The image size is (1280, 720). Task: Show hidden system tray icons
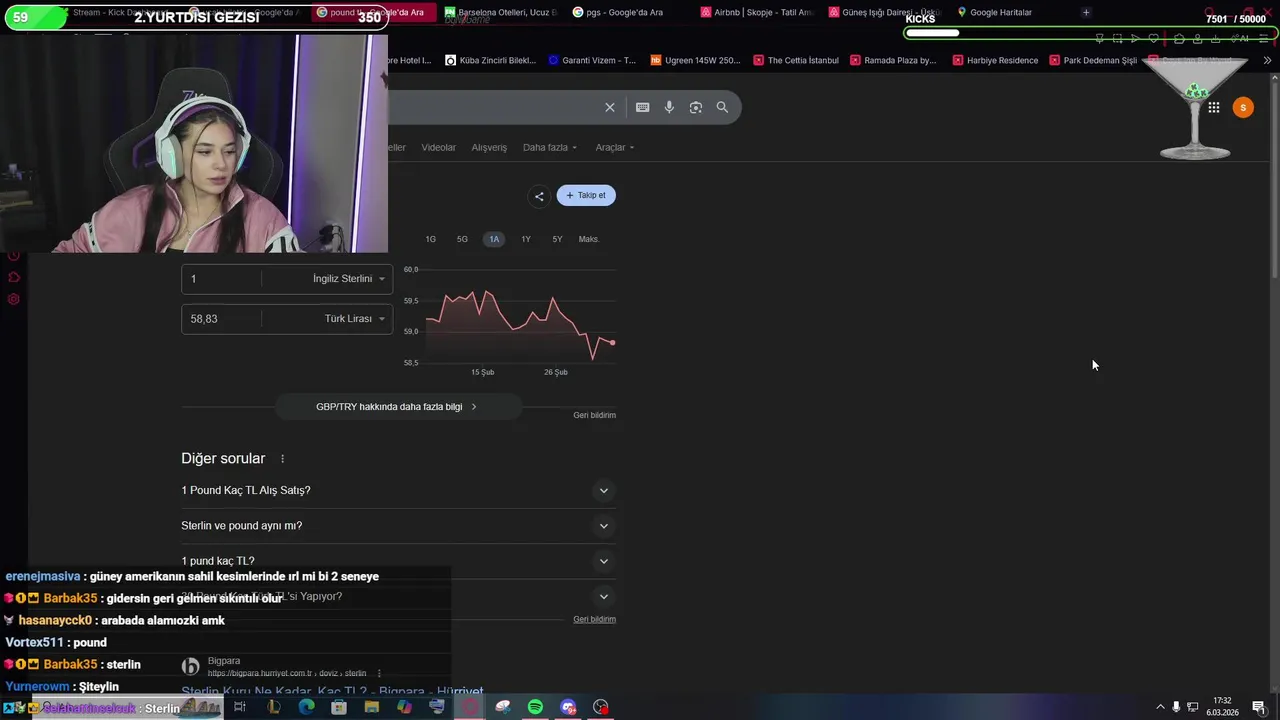coord(1160,707)
